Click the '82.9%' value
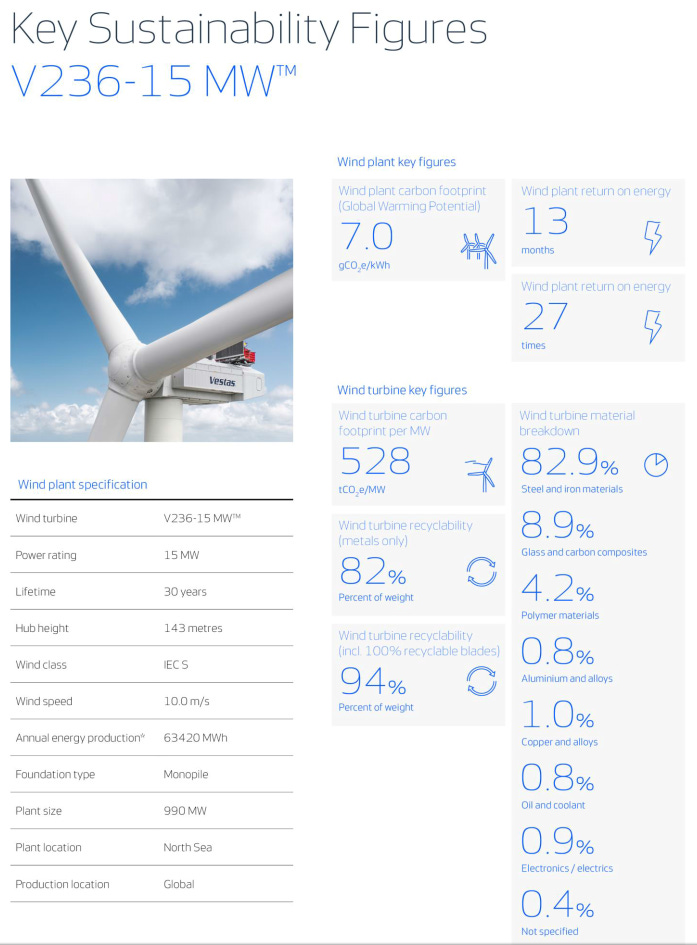This screenshot has height=945, width=697. point(570,462)
